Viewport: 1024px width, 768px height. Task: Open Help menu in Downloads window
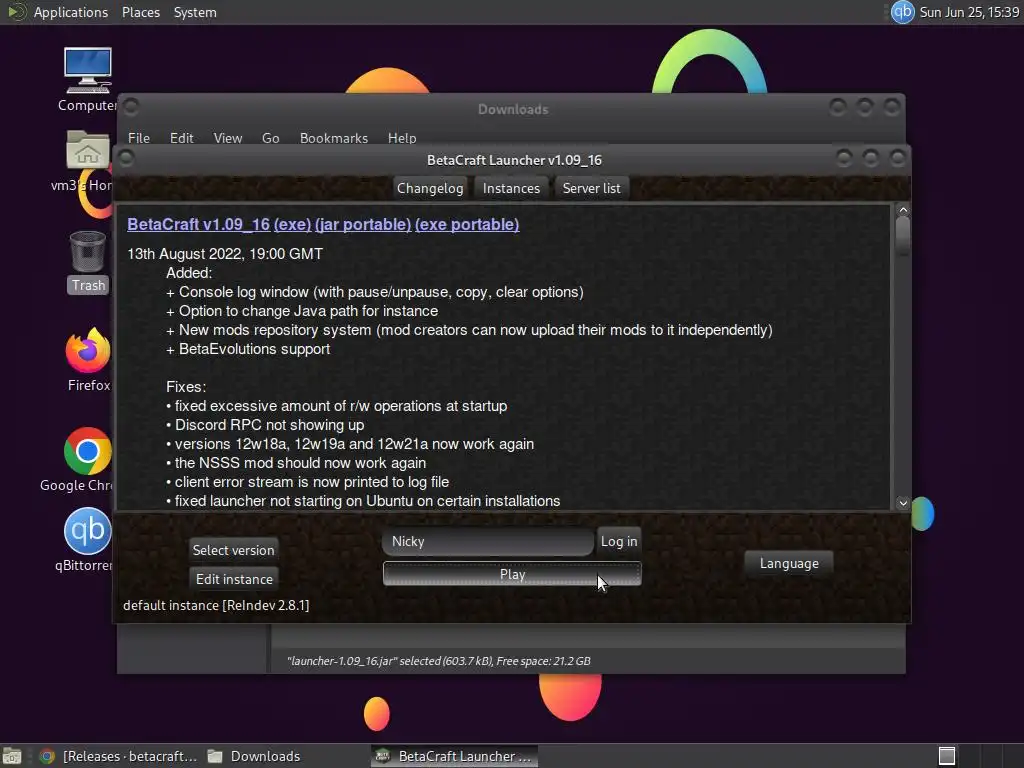[402, 138]
